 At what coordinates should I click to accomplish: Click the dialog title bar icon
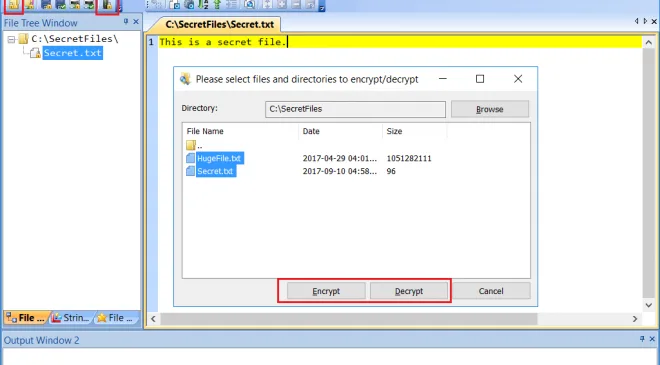tap(185, 79)
